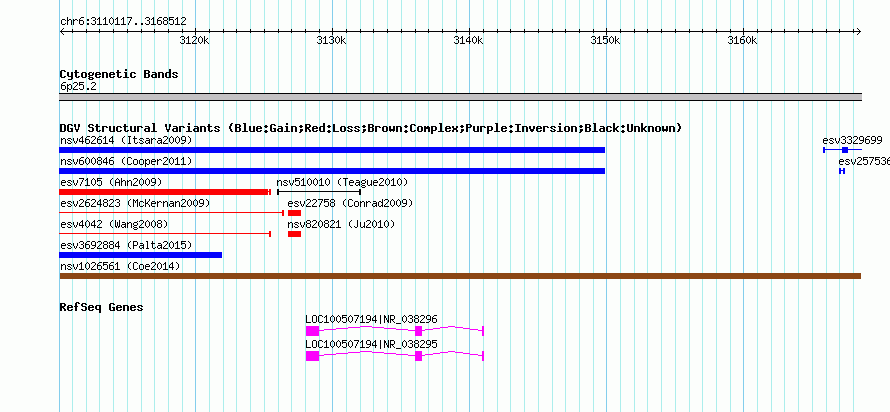Select the esv4042 (Wang2008) thin red line
The height and width of the screenshot is (412, 890).
click(165, 234)
